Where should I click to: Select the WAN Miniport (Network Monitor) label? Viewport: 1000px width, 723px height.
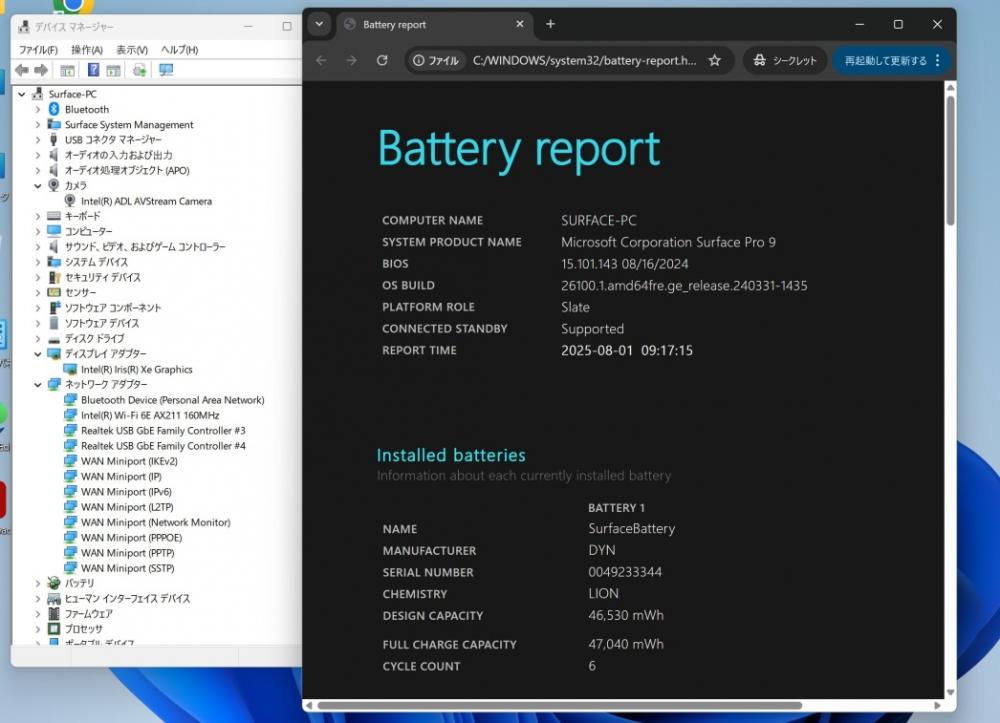(x=156, y=522)
